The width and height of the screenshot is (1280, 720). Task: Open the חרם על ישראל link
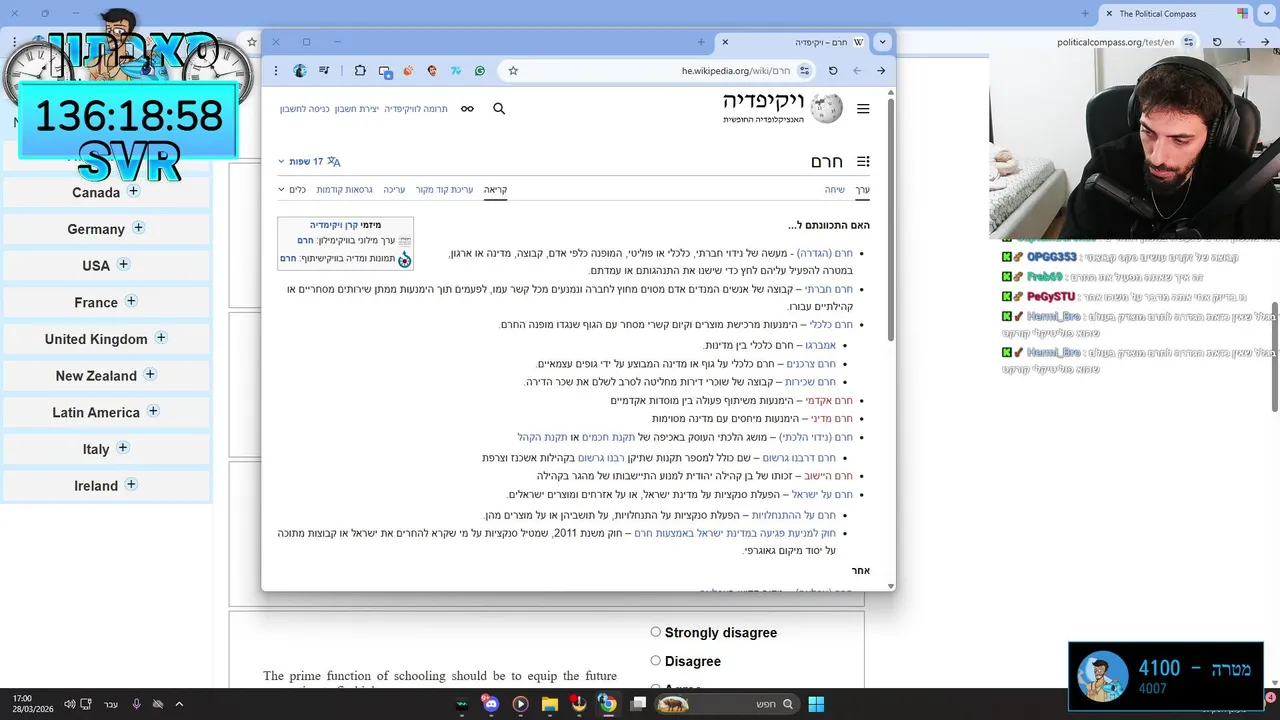point(822,494)
